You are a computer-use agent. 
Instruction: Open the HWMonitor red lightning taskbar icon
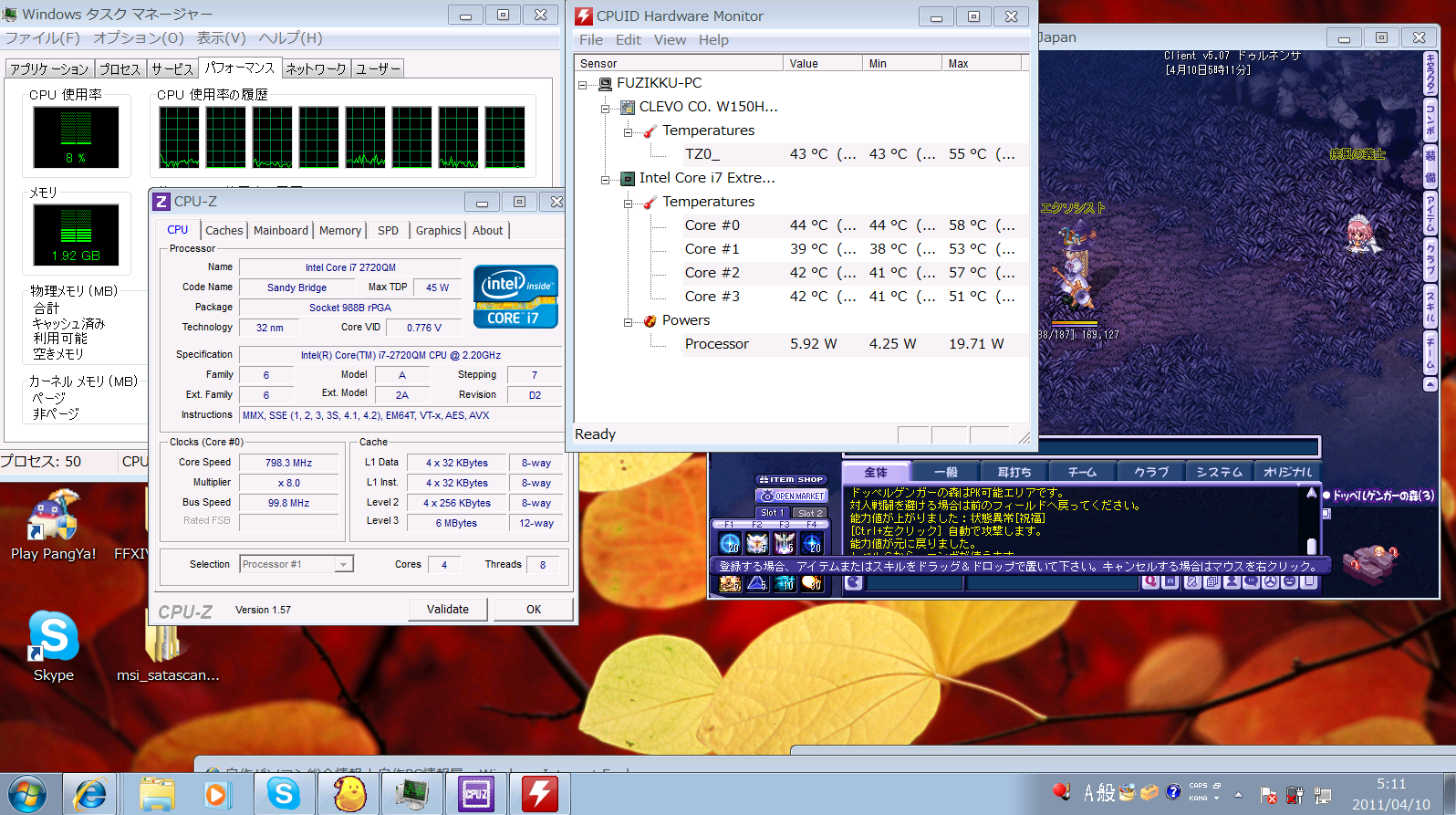(x=540, y=794)
